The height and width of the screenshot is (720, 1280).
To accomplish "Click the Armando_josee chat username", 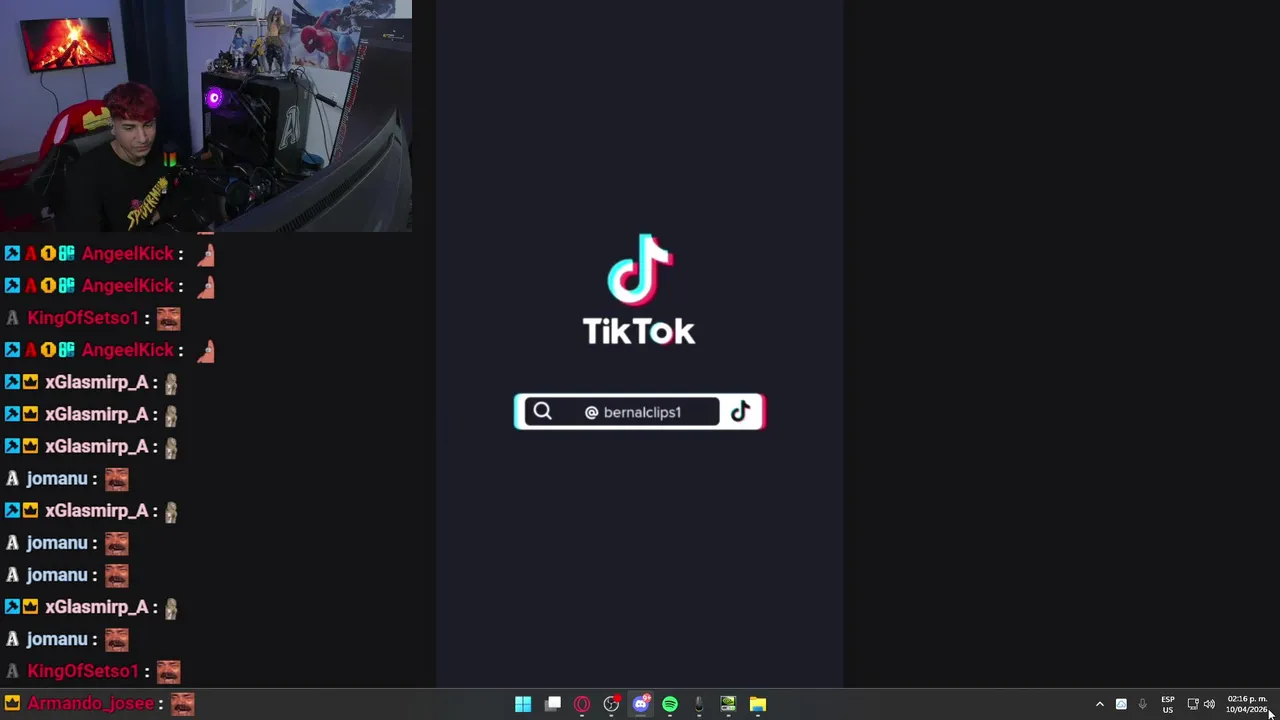I will (91, 703).
